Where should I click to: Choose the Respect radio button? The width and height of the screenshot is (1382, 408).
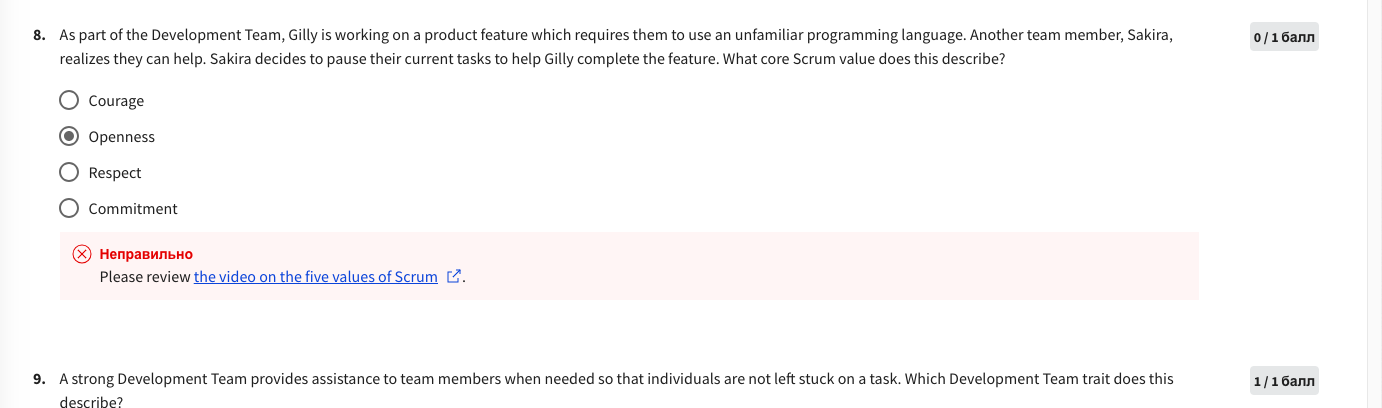(x=69, y=172)
